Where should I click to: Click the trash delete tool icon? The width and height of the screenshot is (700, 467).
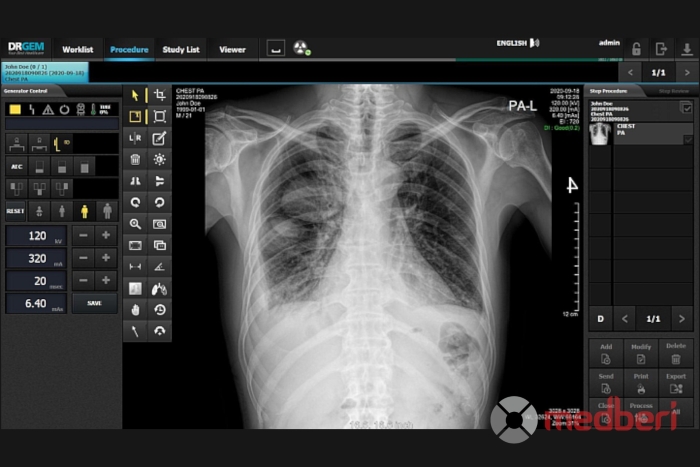tap(135, 159)
